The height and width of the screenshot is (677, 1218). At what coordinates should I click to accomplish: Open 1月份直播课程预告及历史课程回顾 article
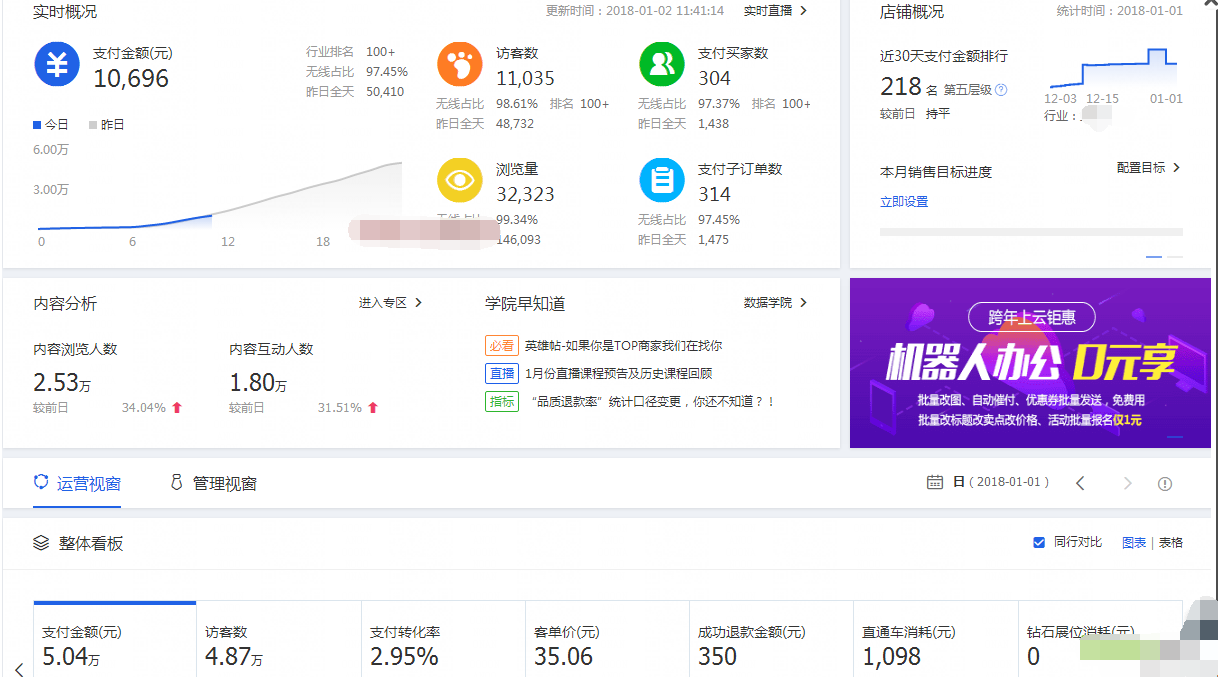pos(618,373)
